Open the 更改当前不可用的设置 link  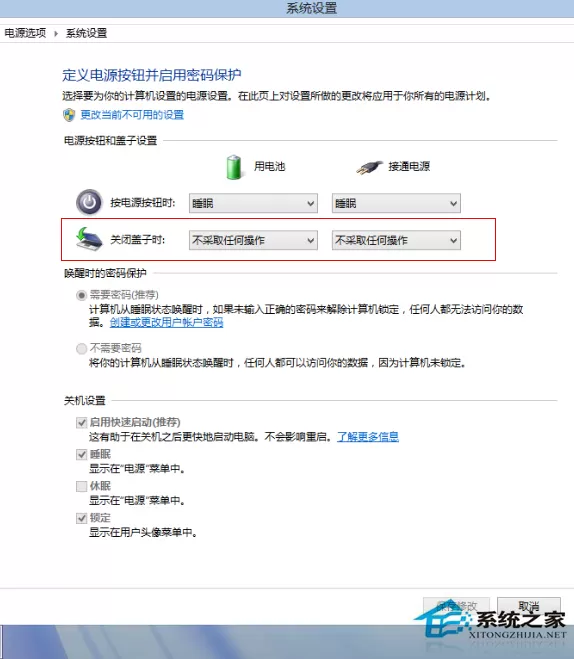click(x=132, y=115)
